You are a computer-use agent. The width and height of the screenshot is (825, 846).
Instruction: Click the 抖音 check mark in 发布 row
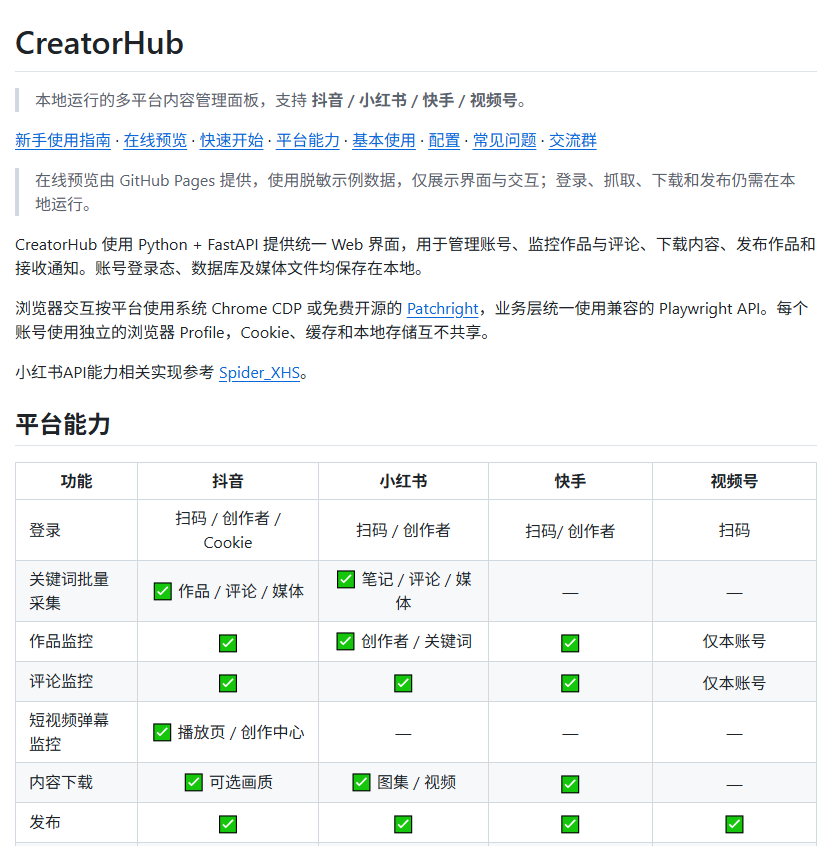tap(228, 824)
